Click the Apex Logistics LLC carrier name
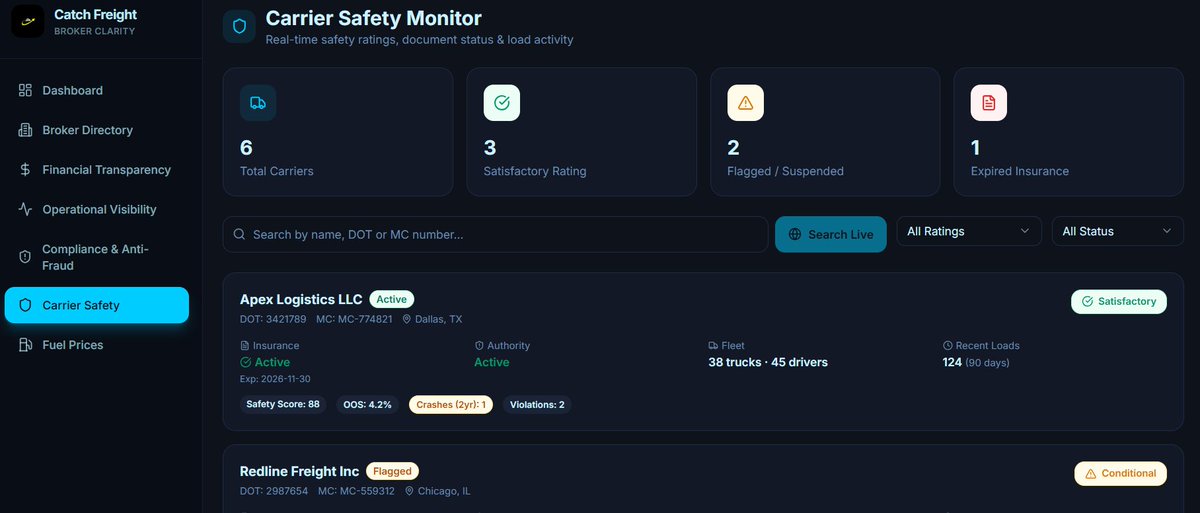 [x=301, y=299]
